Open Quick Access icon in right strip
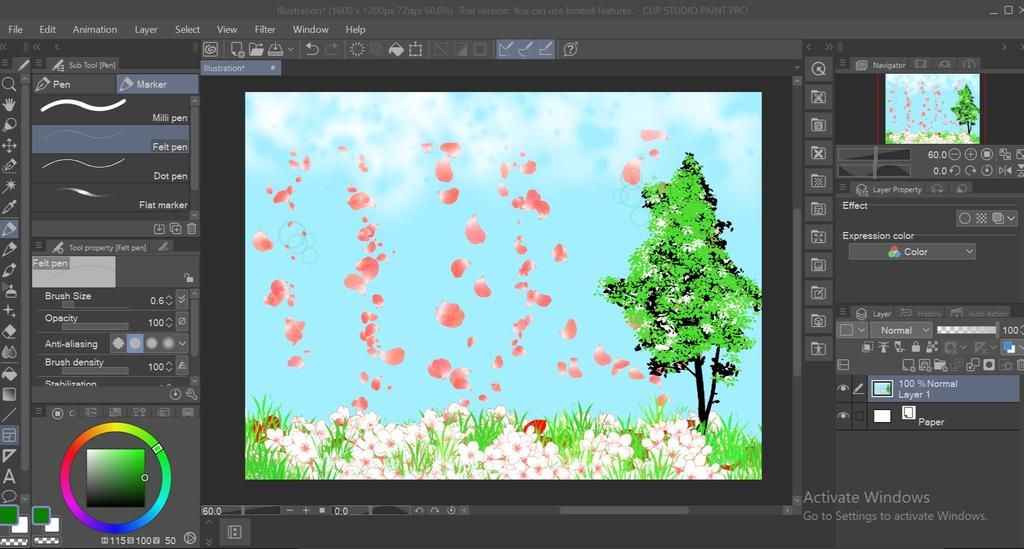The width and height of the screenshot is (1024, 549). pyautogui.click(x=818, y=69)
